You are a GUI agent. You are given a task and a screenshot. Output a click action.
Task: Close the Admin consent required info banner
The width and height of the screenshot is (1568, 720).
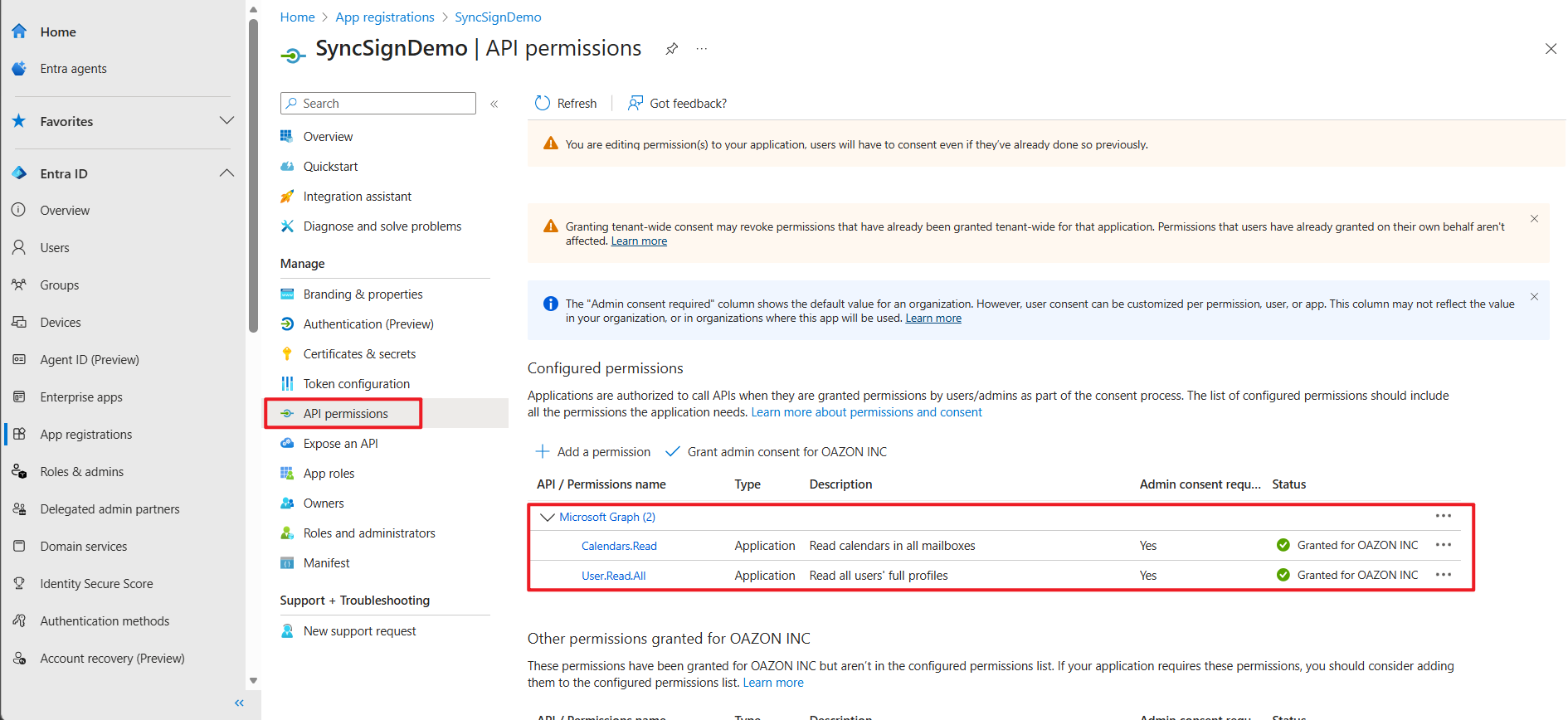click(1534, 297)
